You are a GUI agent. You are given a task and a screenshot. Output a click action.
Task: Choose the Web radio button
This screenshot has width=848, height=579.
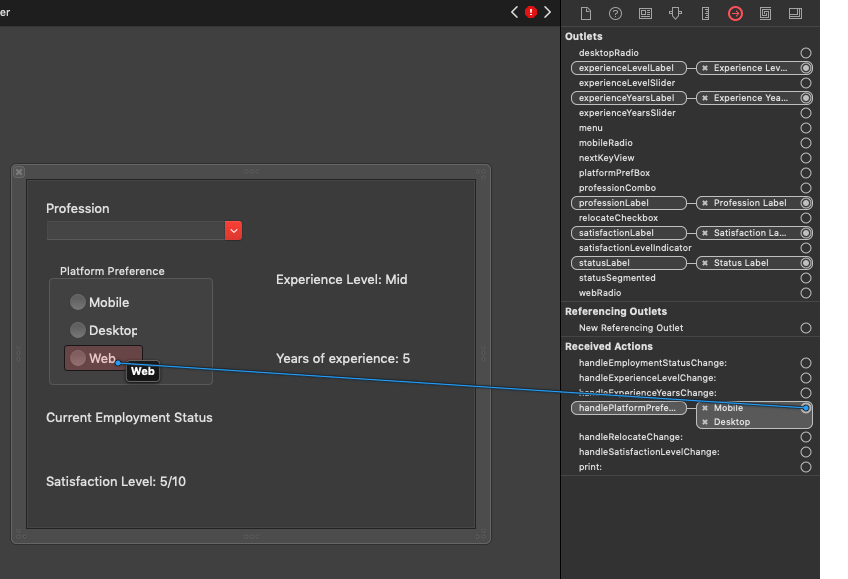coord(78,358)
